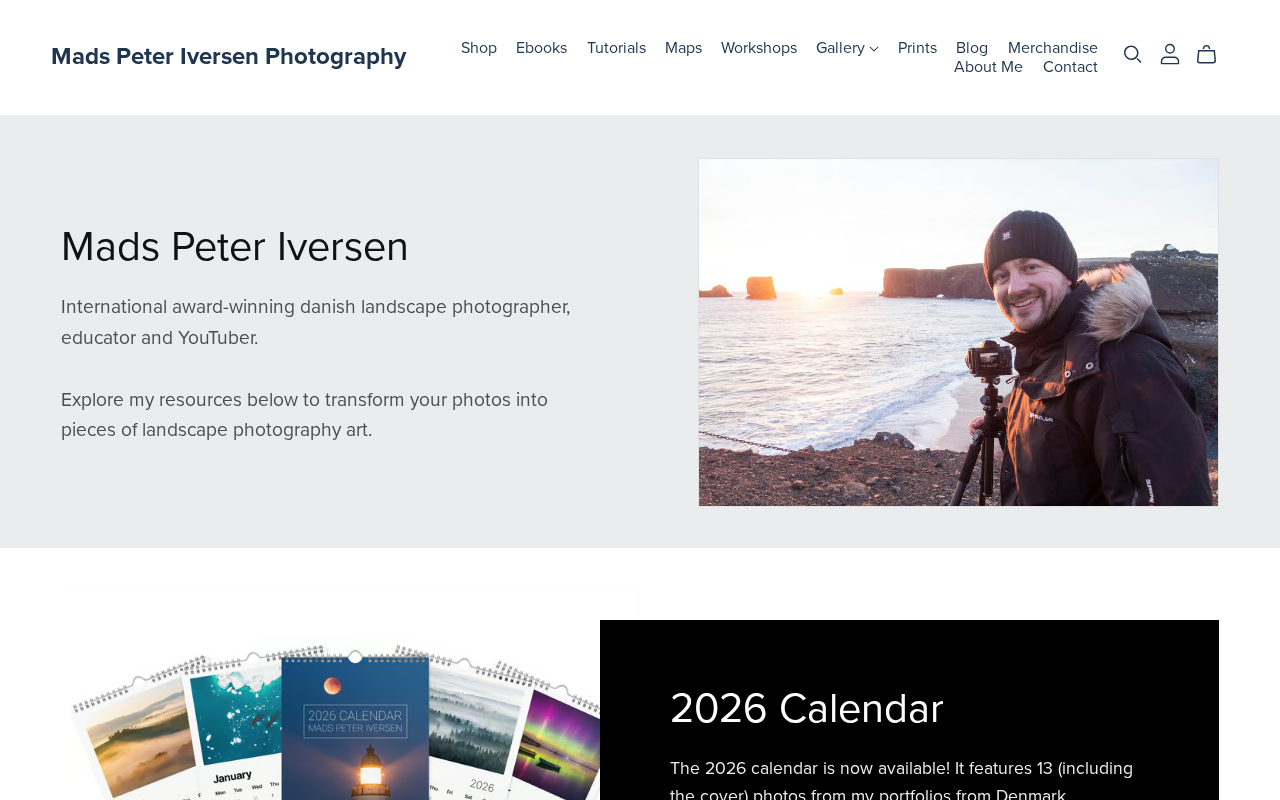
Task: Go to the Ebooks page
Action: [541, 48]
